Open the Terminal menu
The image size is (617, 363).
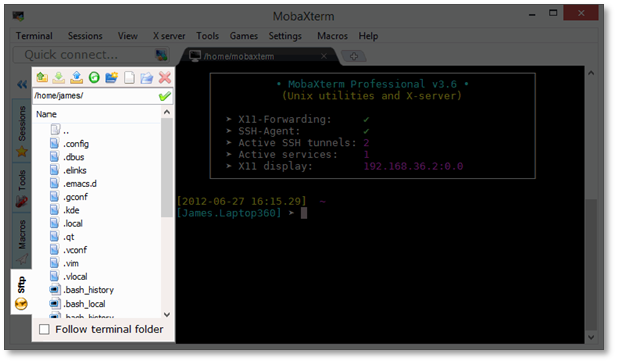34,36
